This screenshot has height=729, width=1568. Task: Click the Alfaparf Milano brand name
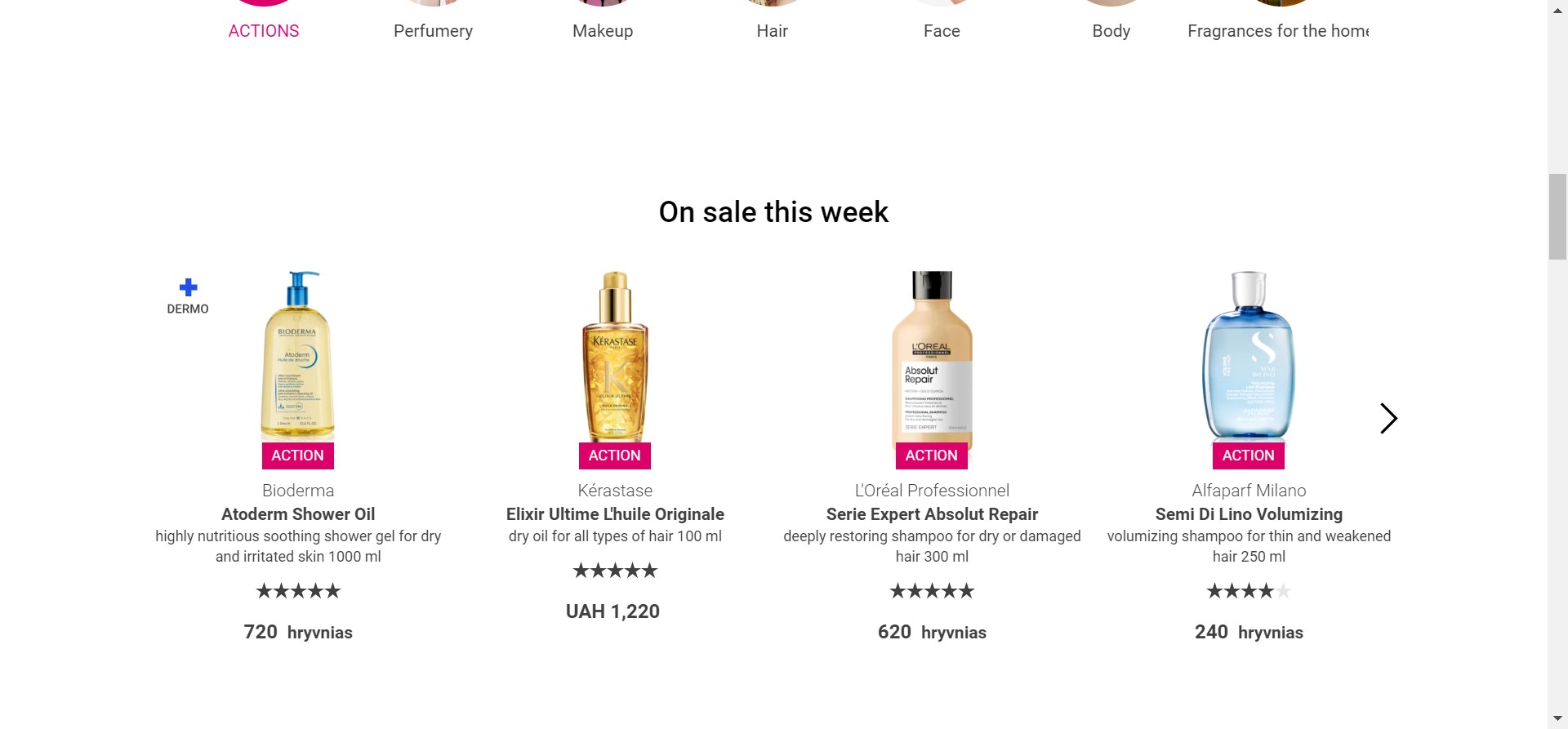1249,491
